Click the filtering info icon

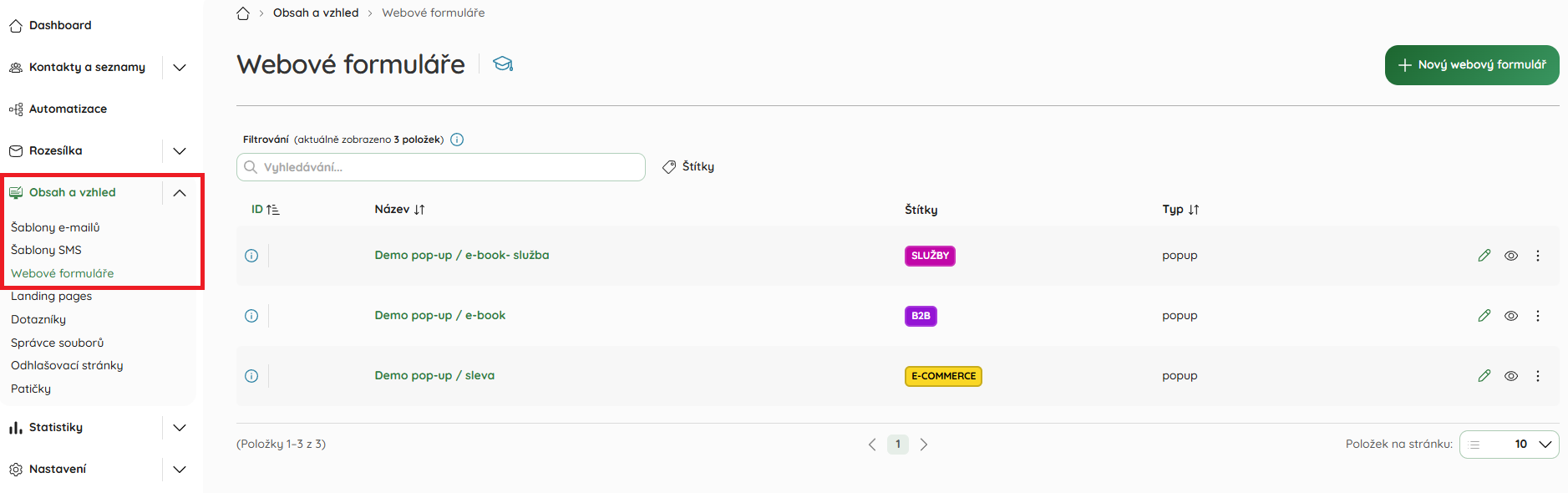coord(457,140)
